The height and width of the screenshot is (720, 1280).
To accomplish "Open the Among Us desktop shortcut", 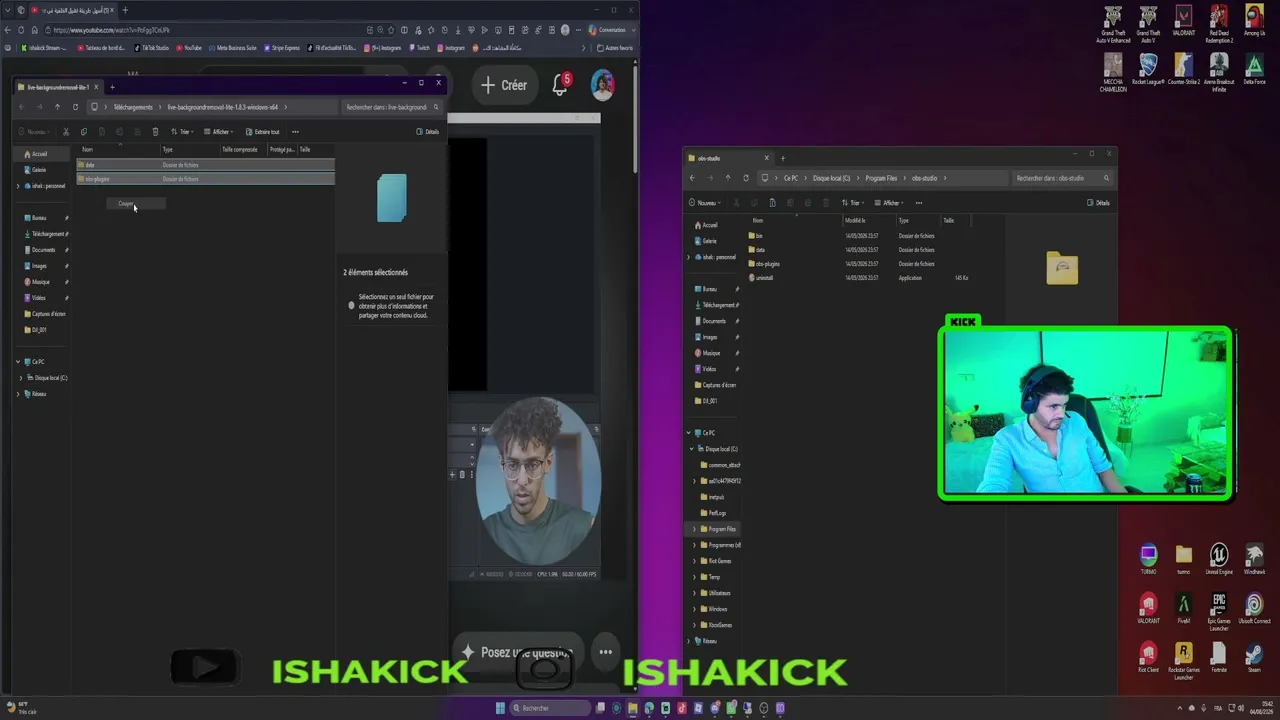I will (1254, 22).
